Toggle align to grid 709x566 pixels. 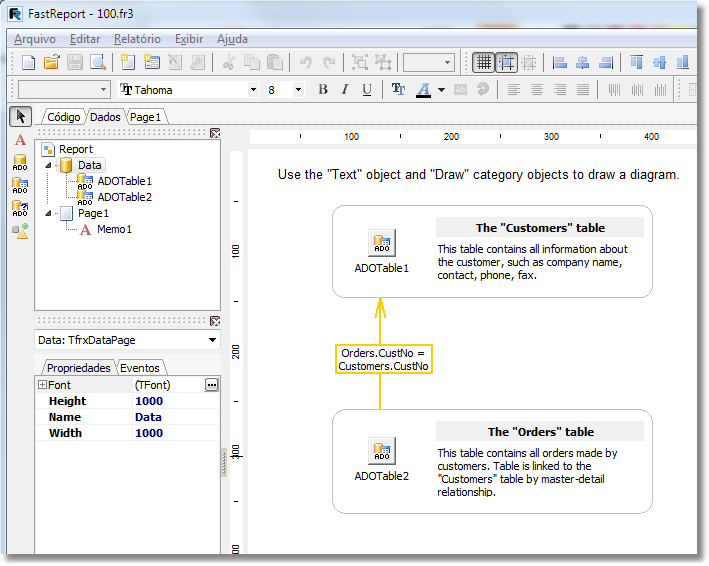pos(506,62)
